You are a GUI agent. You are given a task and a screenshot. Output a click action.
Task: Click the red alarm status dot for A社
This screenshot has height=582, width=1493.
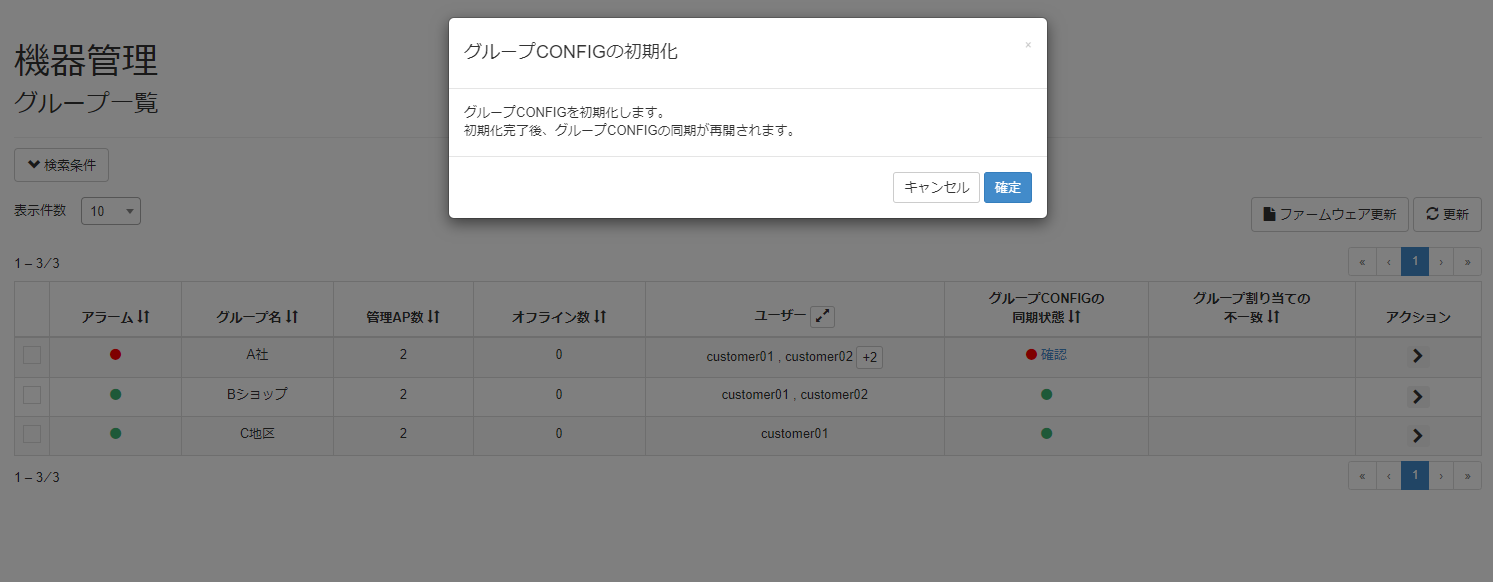(x=114, y=354)
